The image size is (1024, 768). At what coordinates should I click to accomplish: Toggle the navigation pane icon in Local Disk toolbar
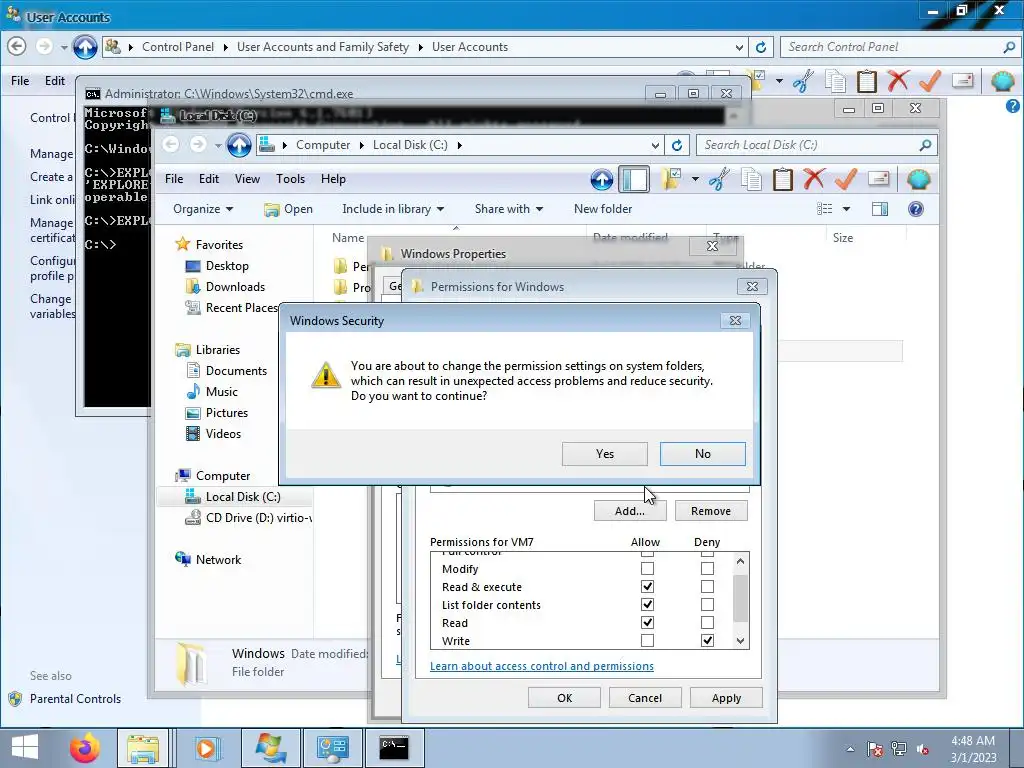point(634,179)
